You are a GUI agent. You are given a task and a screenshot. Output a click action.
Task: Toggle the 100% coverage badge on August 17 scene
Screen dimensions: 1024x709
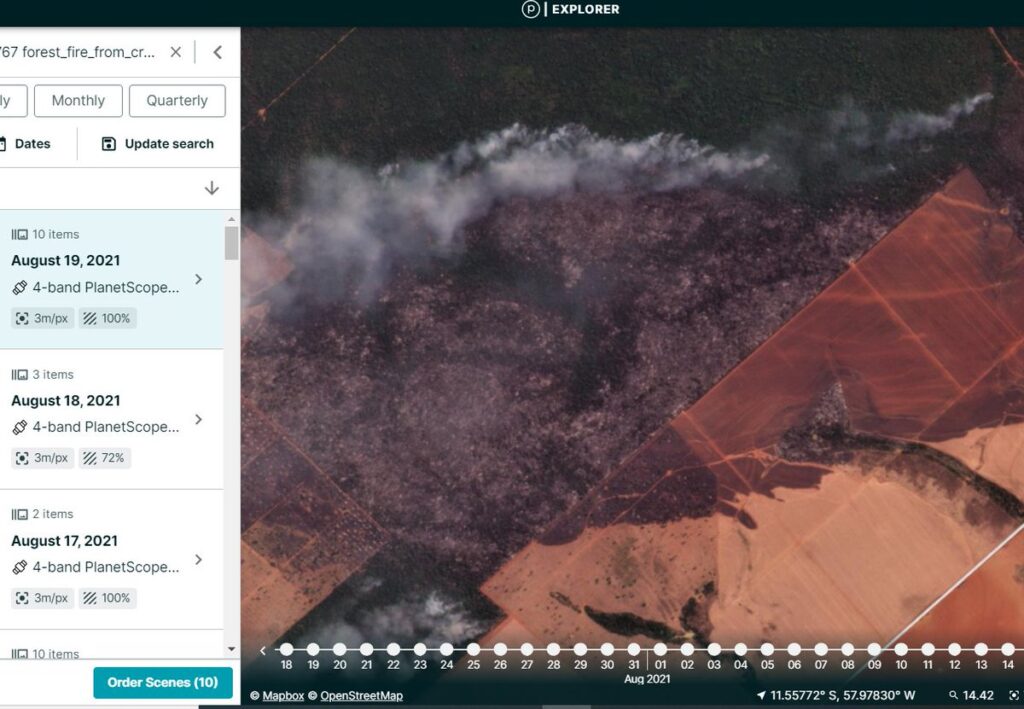[x=107, y=598]
